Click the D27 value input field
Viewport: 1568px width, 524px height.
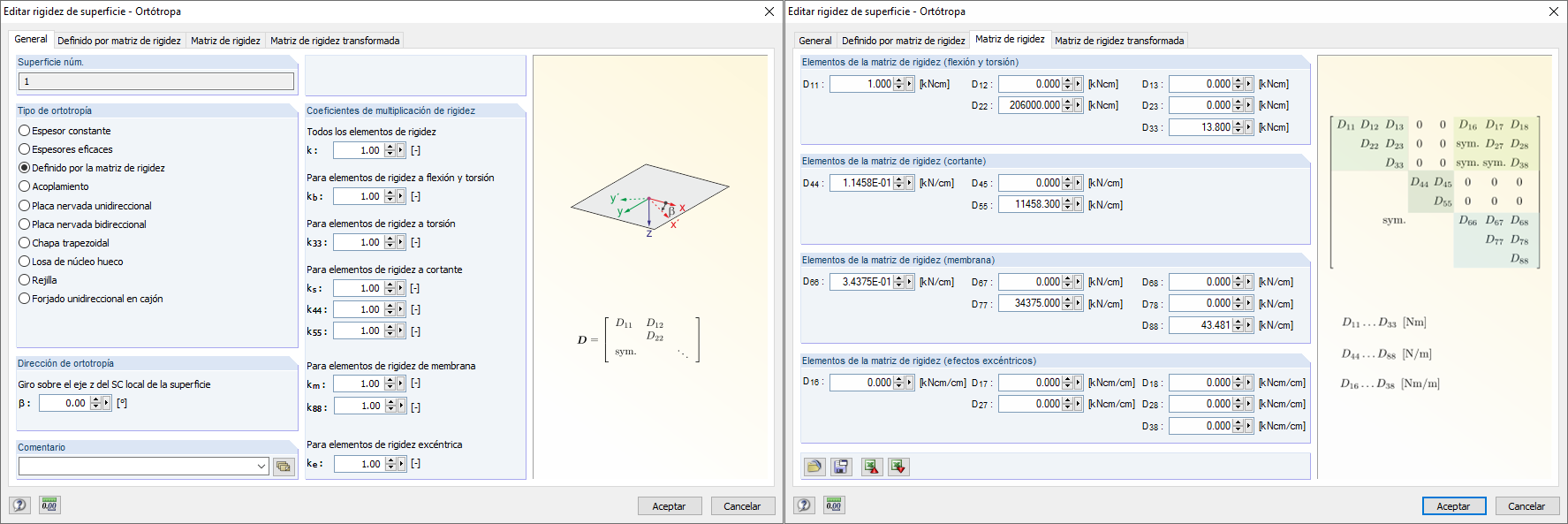pos(1030,404)
